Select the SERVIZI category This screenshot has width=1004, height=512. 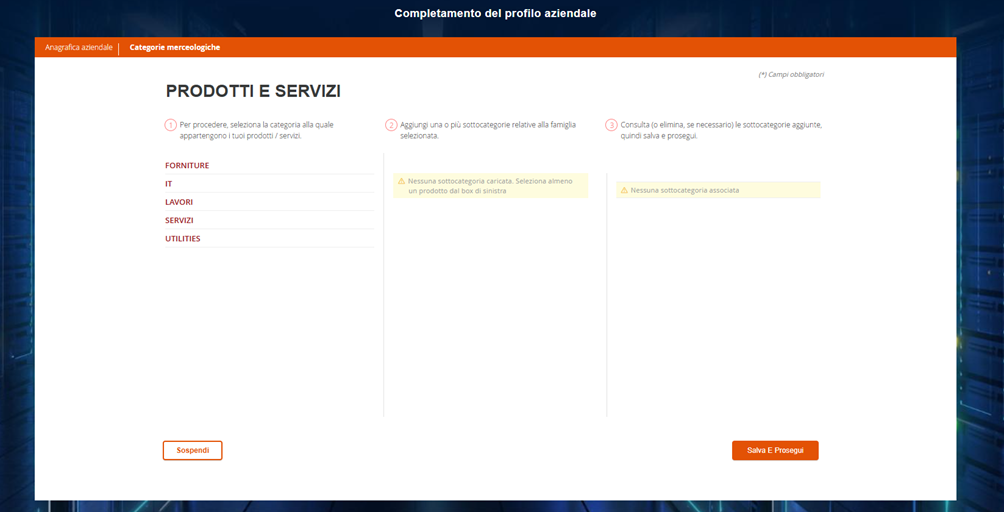(x=179, y=220)
